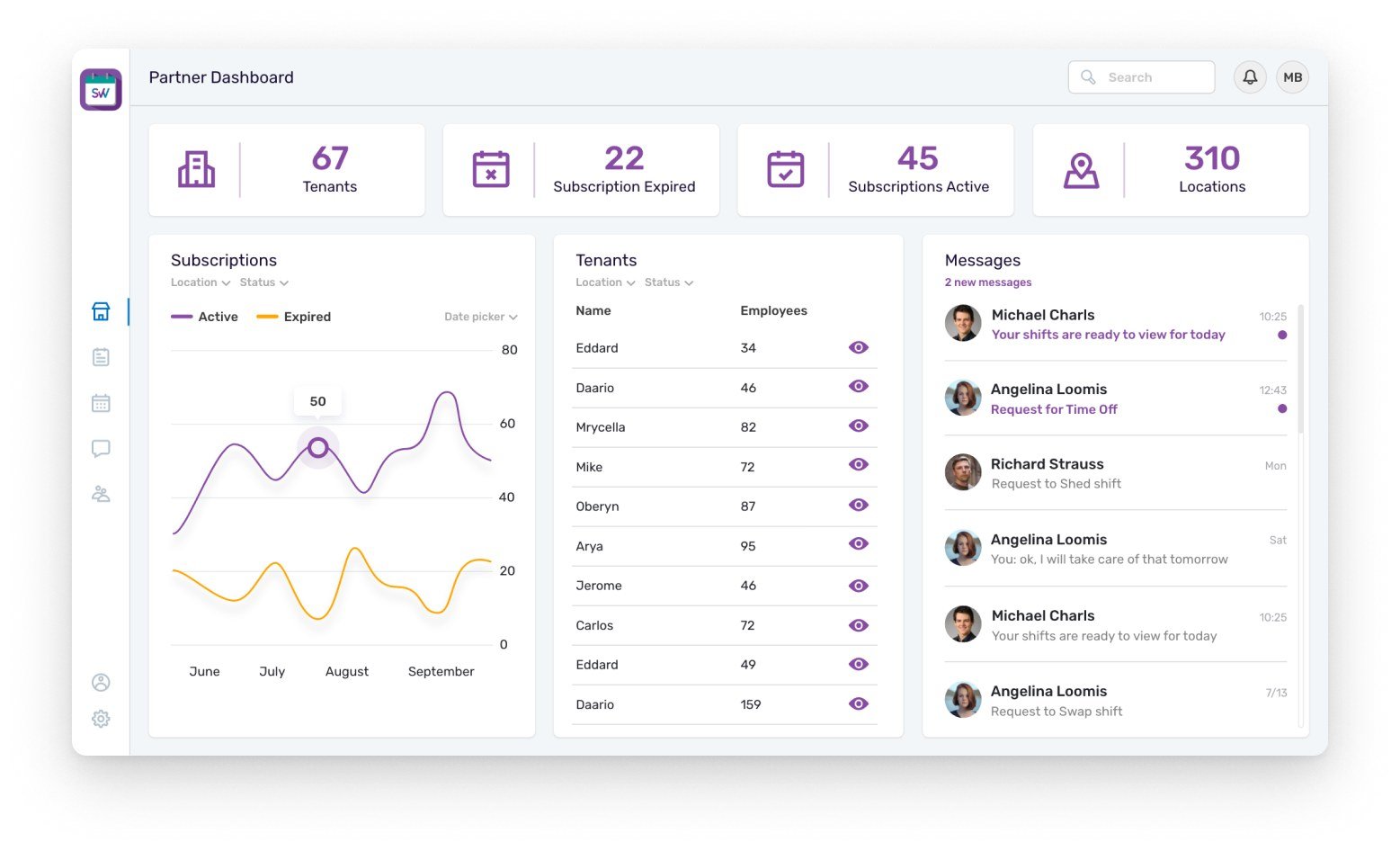Expand Tenants Status dropdown
The height and width of the screenshot is (851, 1400).
[669, 282]
